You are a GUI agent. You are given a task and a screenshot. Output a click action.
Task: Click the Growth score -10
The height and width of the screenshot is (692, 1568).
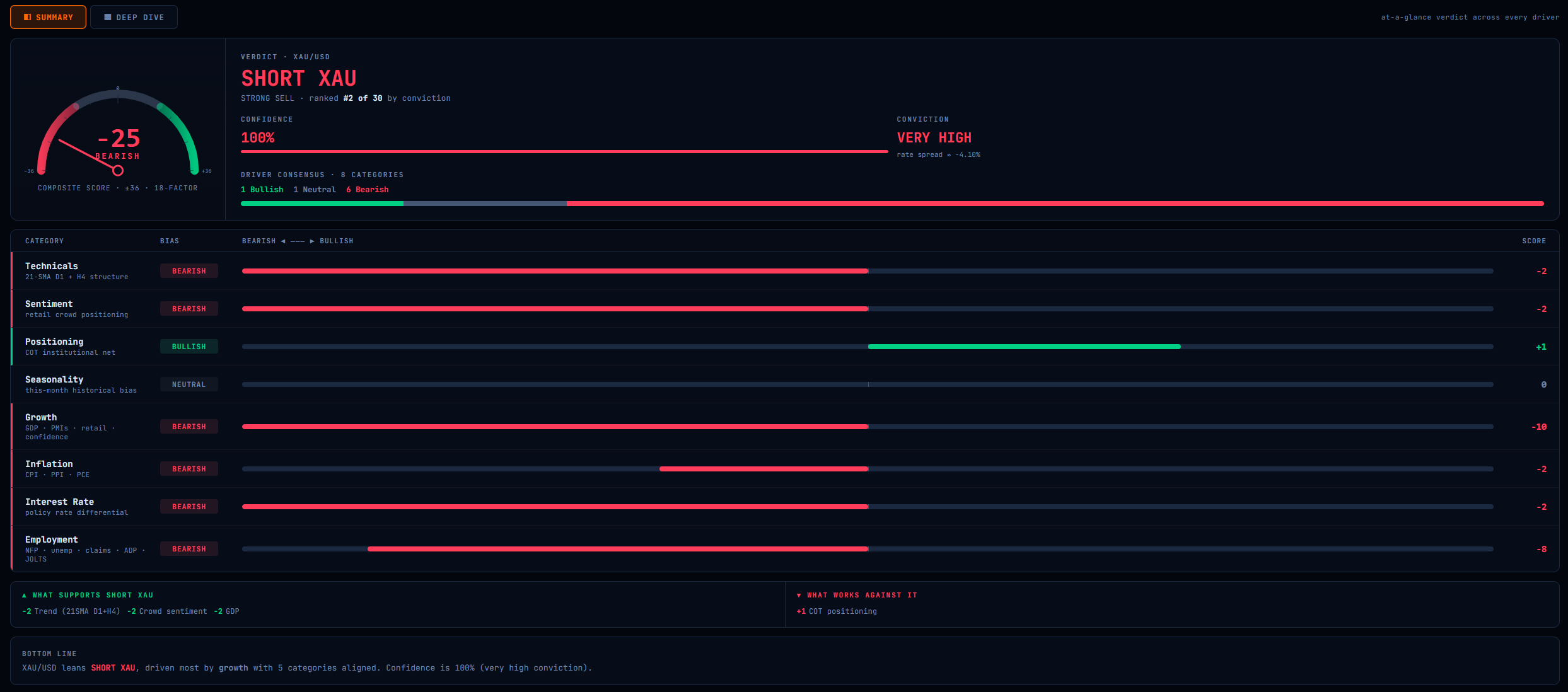click(x=1539, y=427)
